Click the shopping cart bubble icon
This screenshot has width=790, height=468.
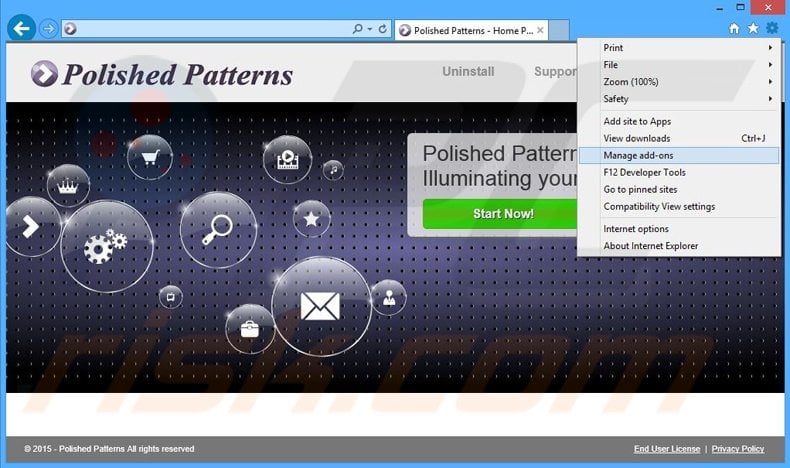tap(150, 157)
